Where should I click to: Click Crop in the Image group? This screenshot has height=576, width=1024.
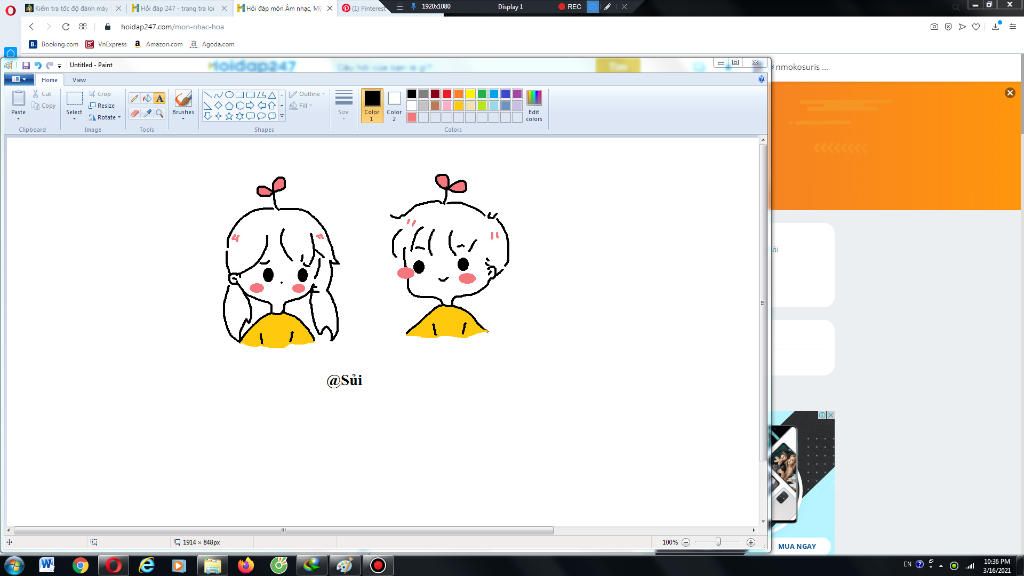(100, 94)
